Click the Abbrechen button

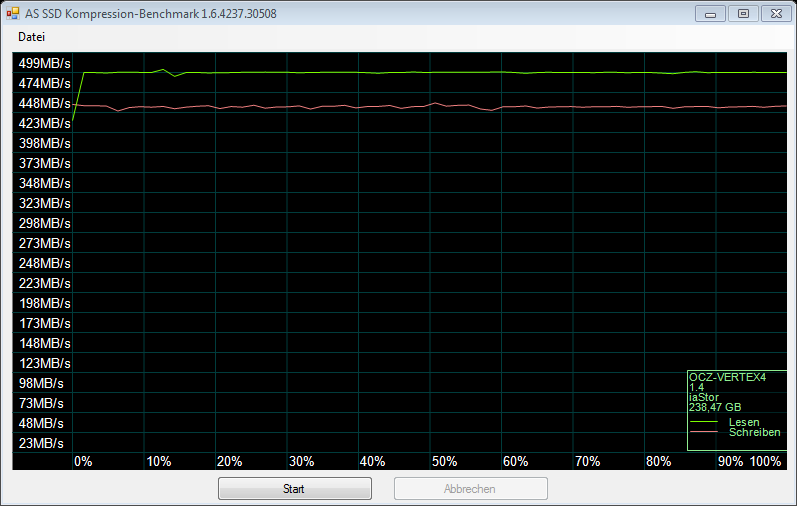point(471,489)
